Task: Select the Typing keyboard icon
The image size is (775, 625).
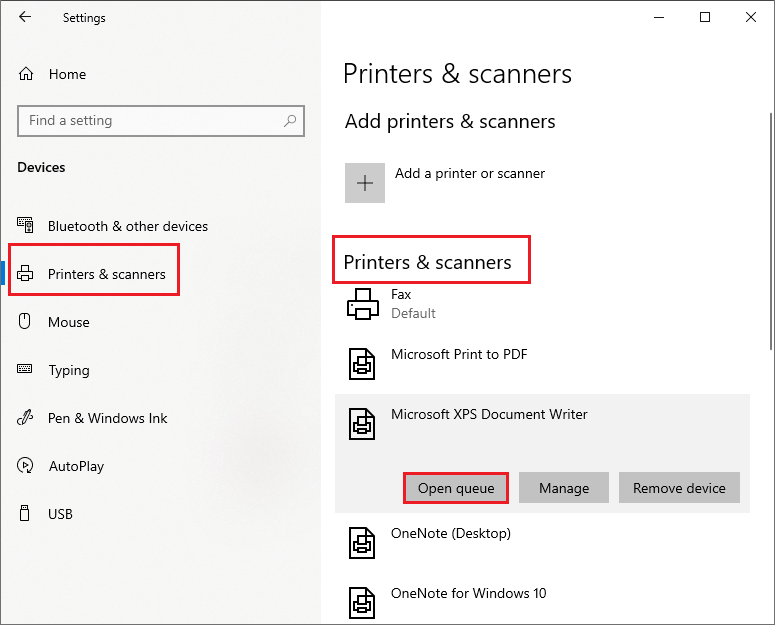Action: pyautogui.click(x=25, y=369)
